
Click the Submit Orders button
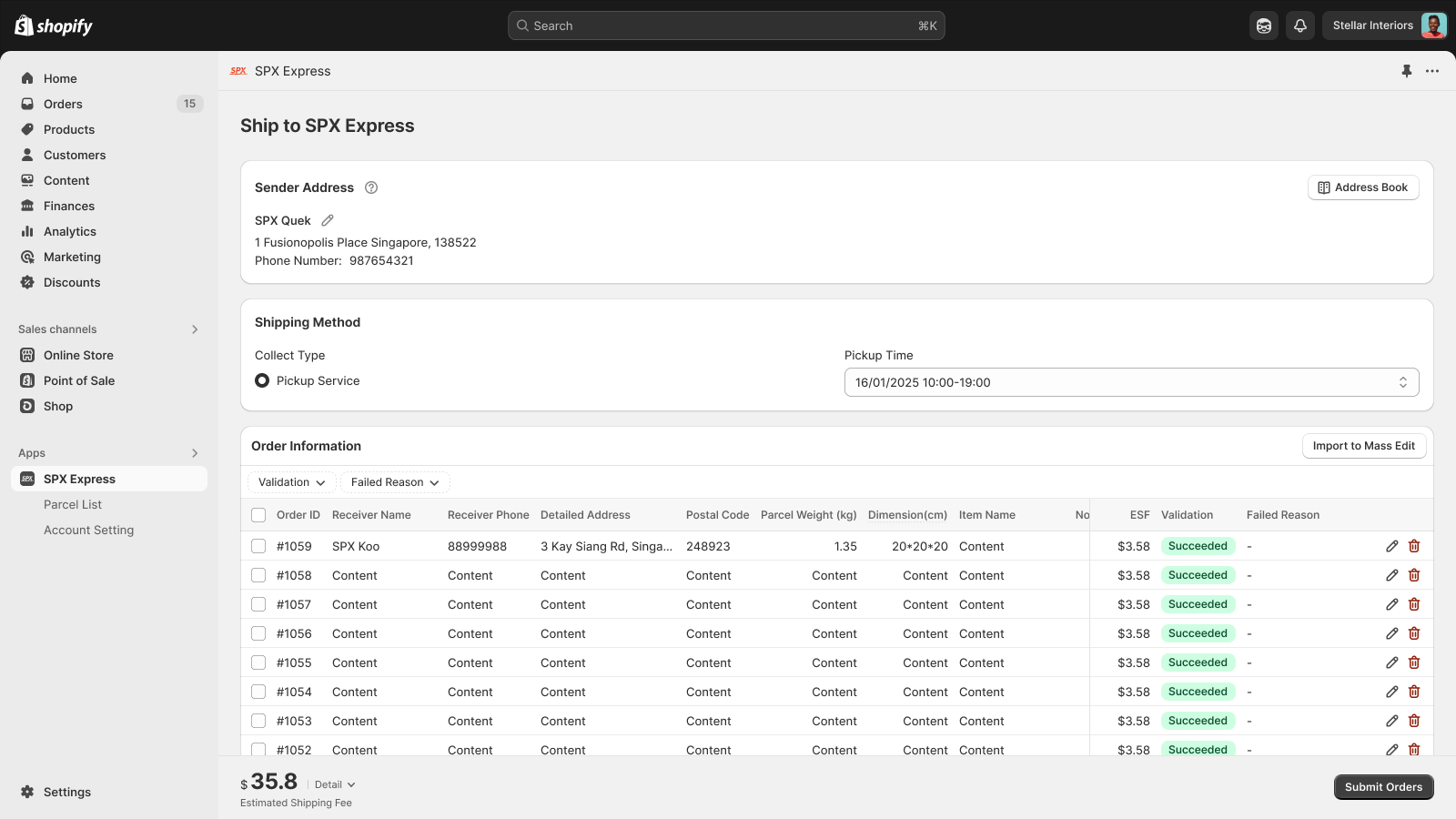click(x=1382, y=786)
